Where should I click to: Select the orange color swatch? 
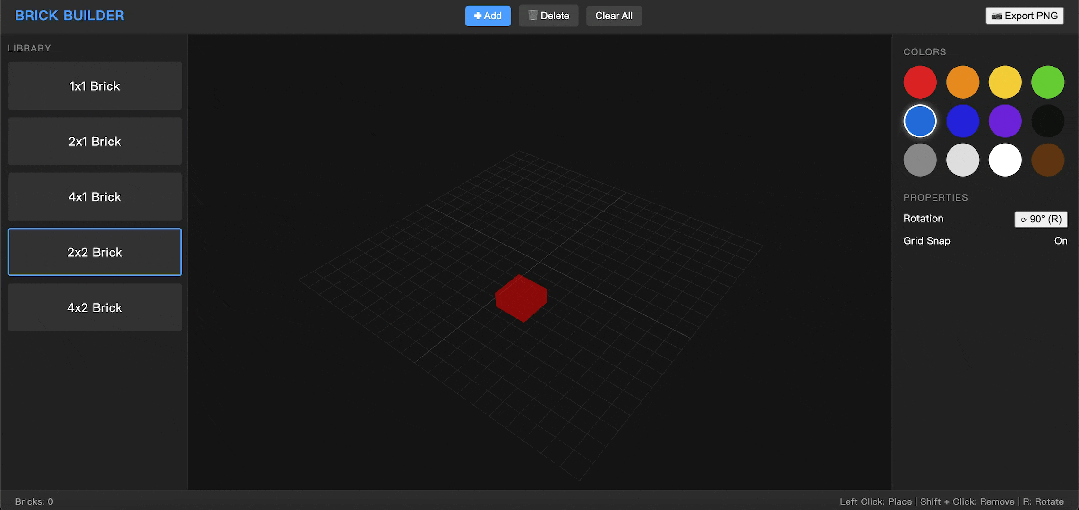[x=962, y=82]
